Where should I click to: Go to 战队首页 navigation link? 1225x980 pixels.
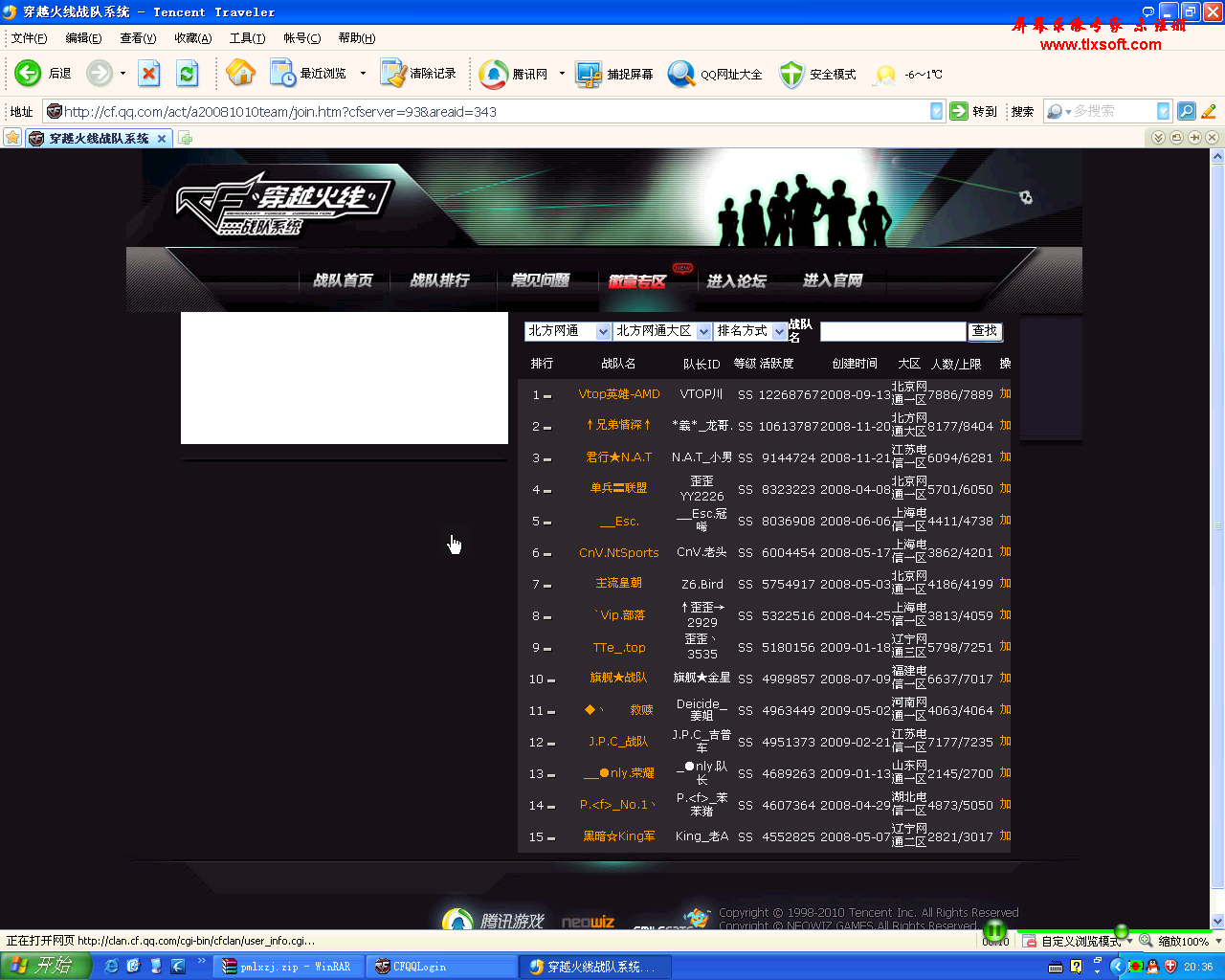344,280
